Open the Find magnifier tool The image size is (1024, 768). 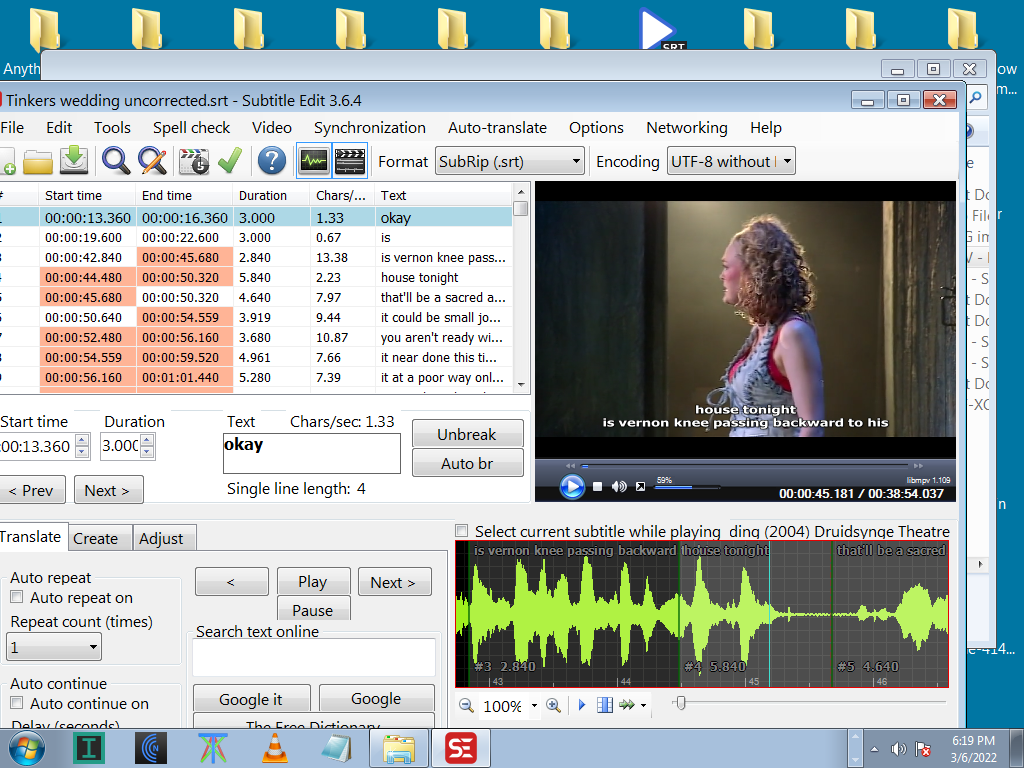point(116,161)
